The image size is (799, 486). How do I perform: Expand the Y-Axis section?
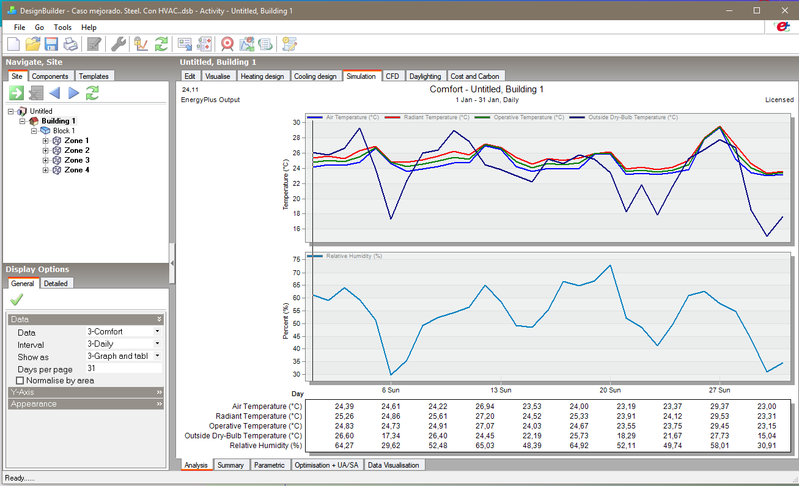(x=86, y=392)
